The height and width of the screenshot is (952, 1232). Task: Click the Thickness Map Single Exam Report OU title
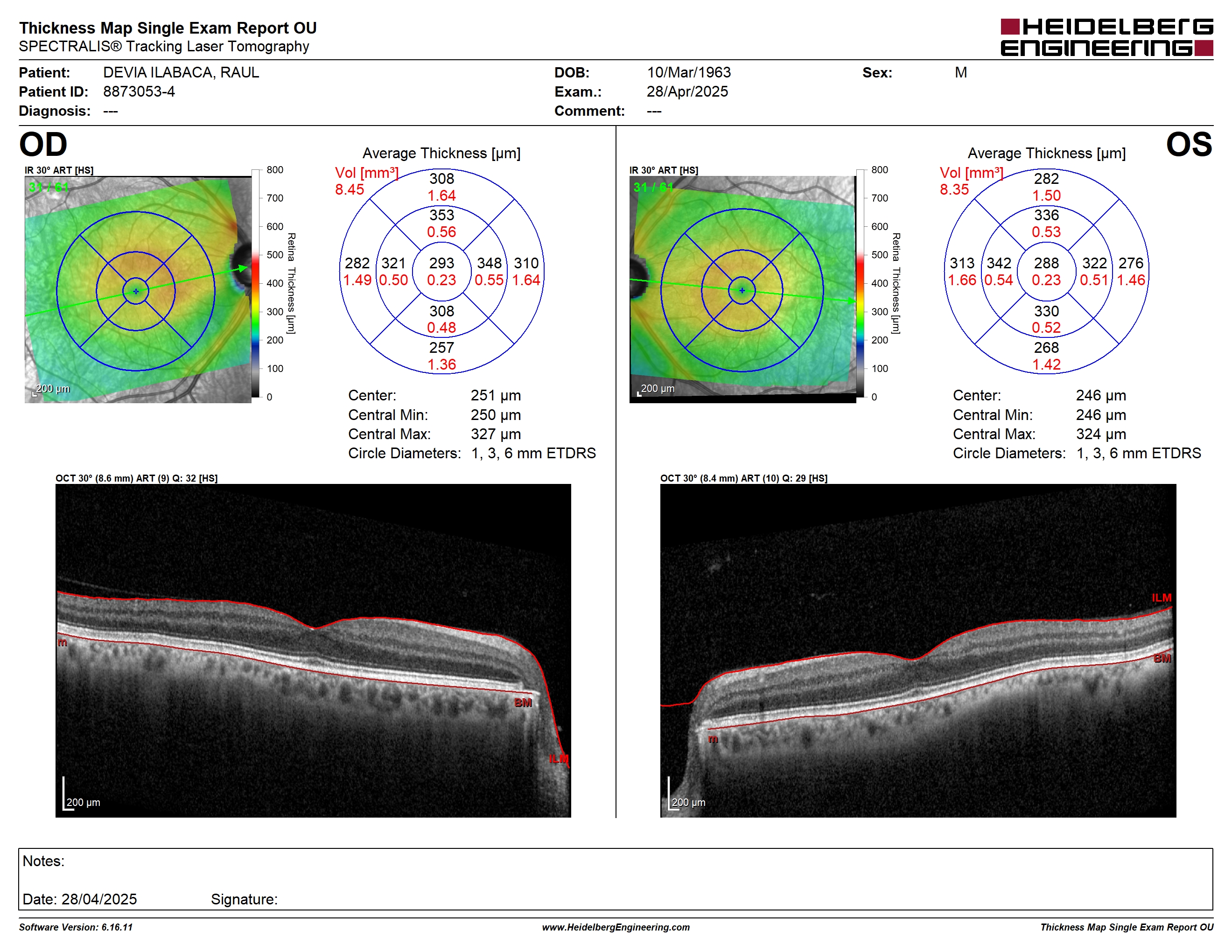168,28
